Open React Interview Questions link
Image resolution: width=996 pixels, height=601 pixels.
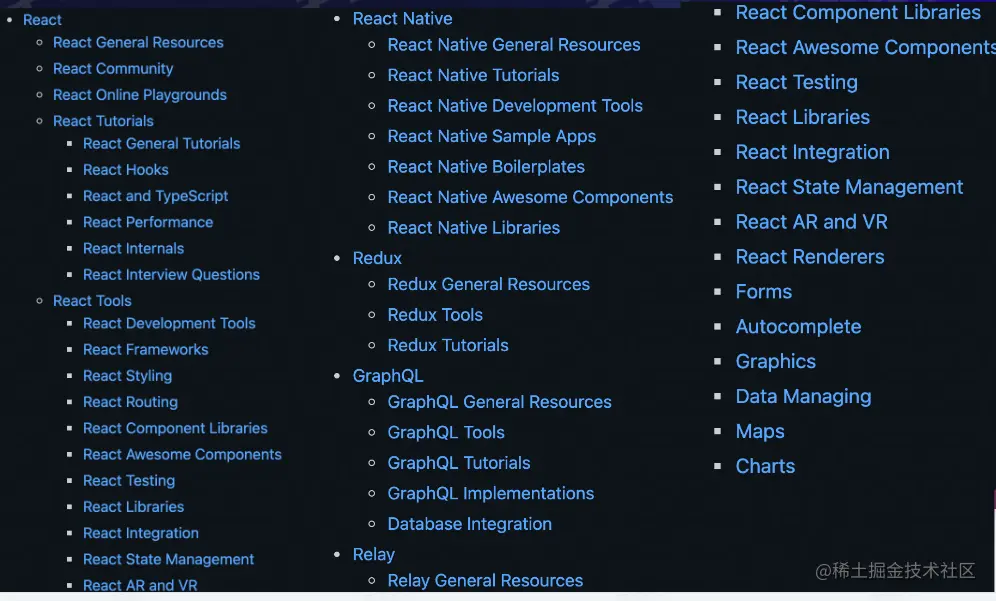coord(172,274)
